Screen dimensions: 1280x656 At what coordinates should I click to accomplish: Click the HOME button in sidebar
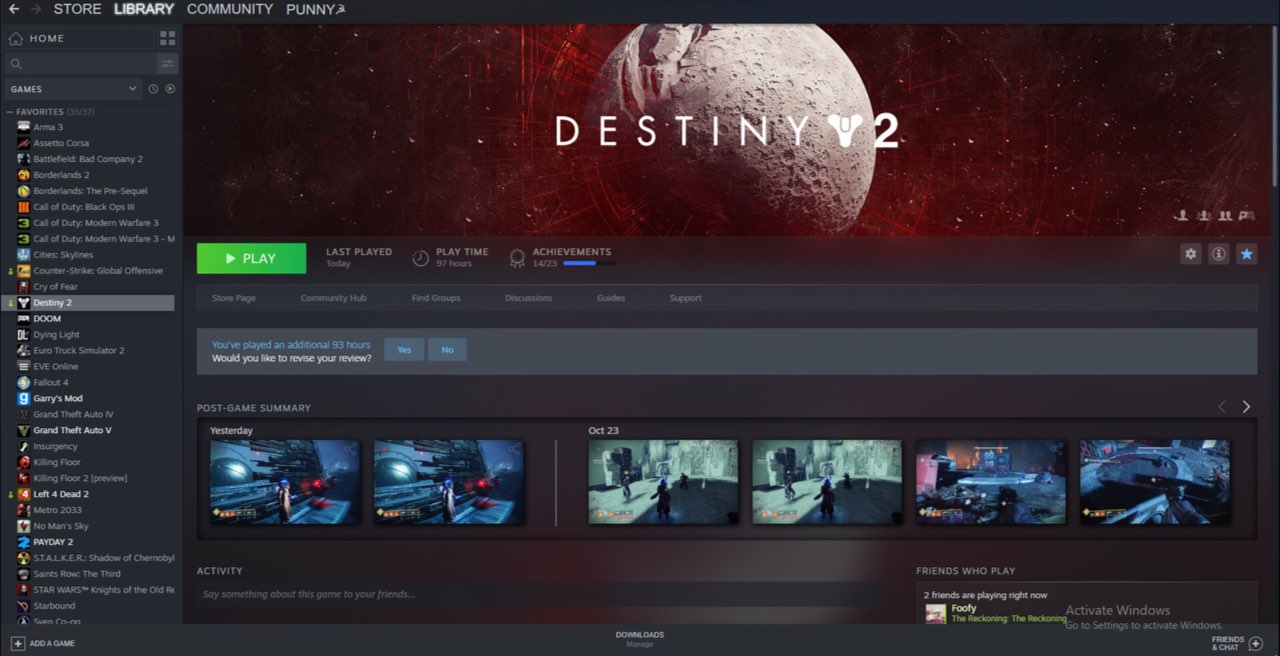click(80, 38)
